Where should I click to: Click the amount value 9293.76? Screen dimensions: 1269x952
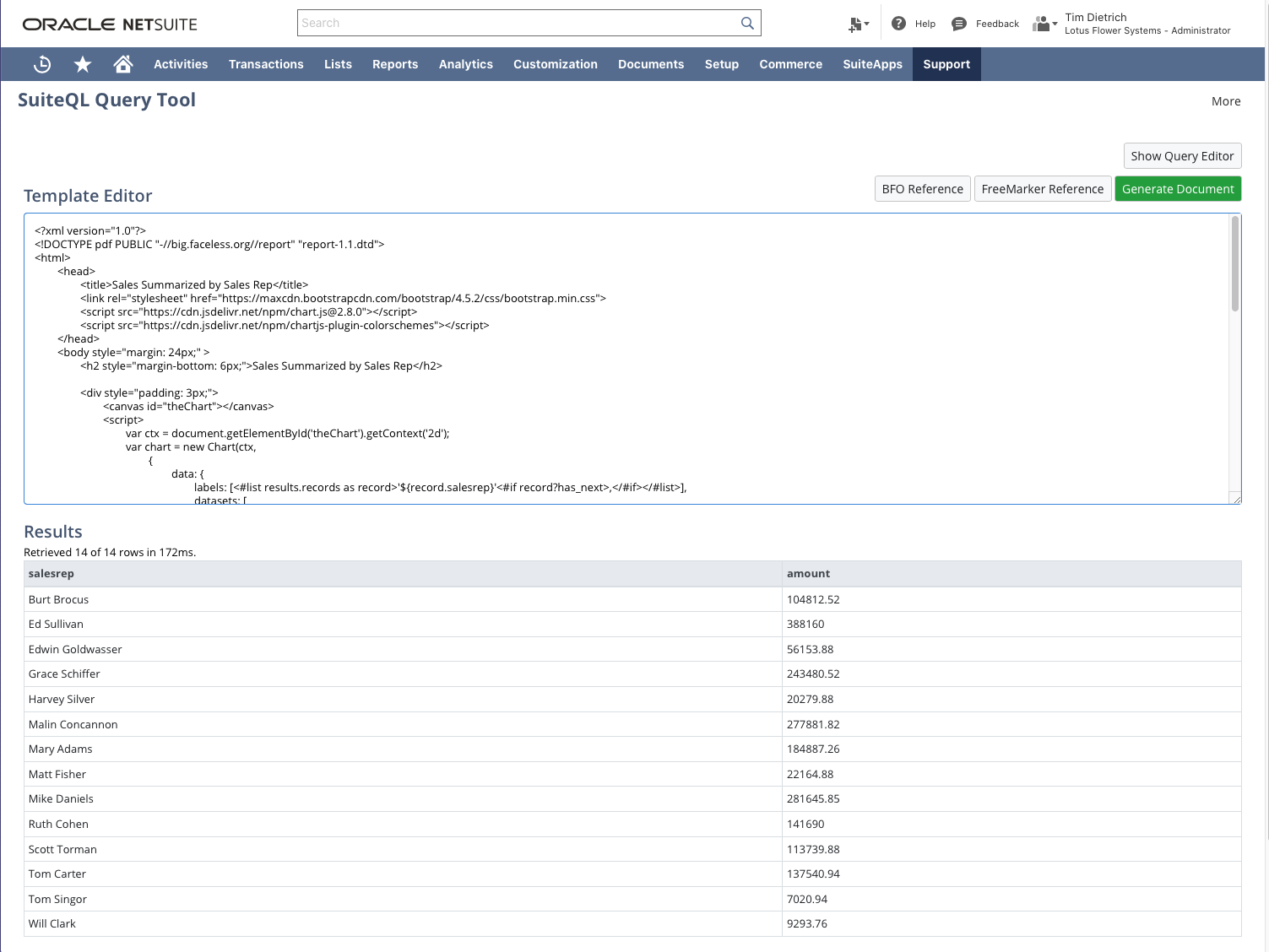(x=807, y=924)
